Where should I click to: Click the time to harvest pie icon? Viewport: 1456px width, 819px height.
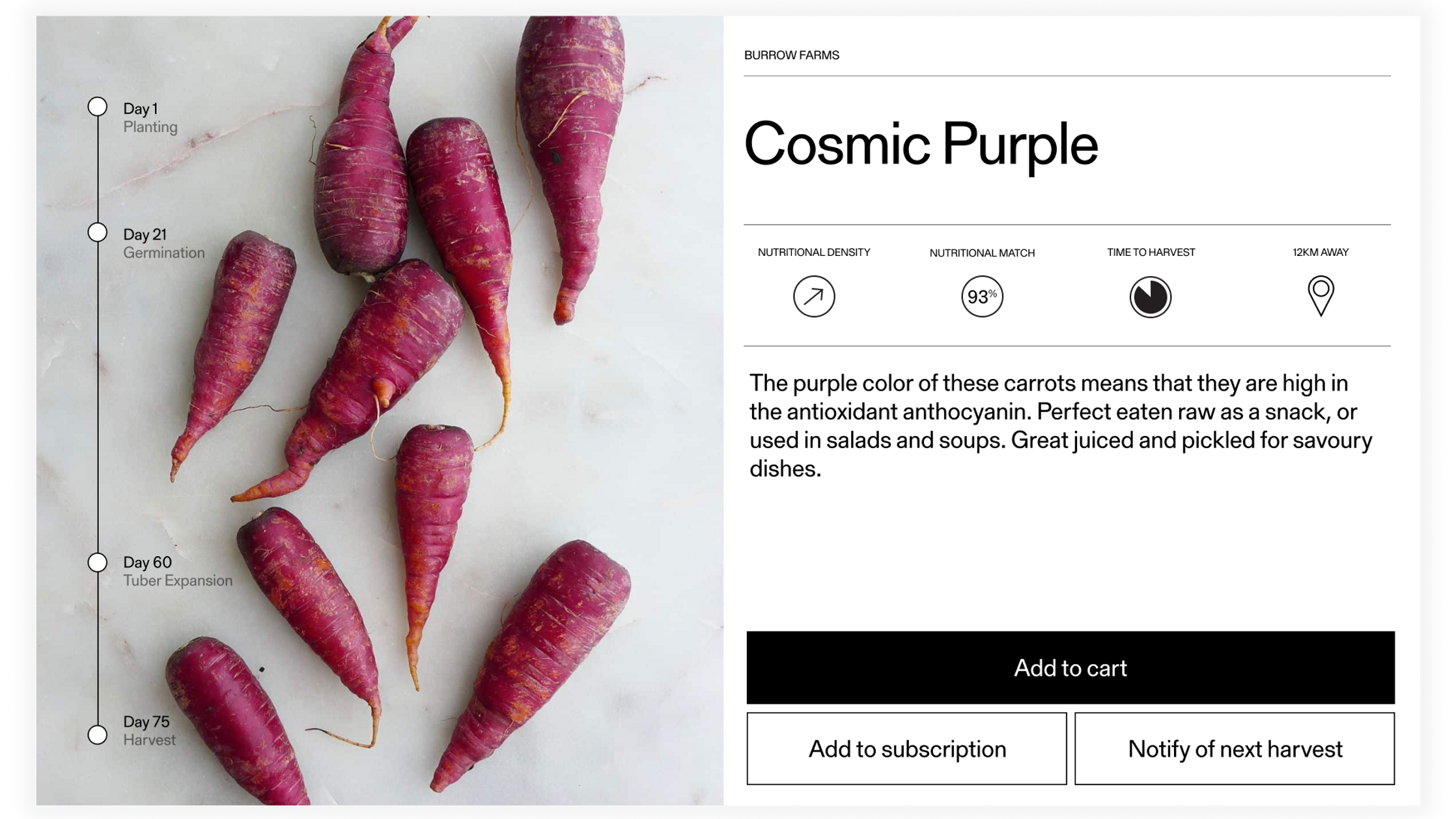(1150, 297)
